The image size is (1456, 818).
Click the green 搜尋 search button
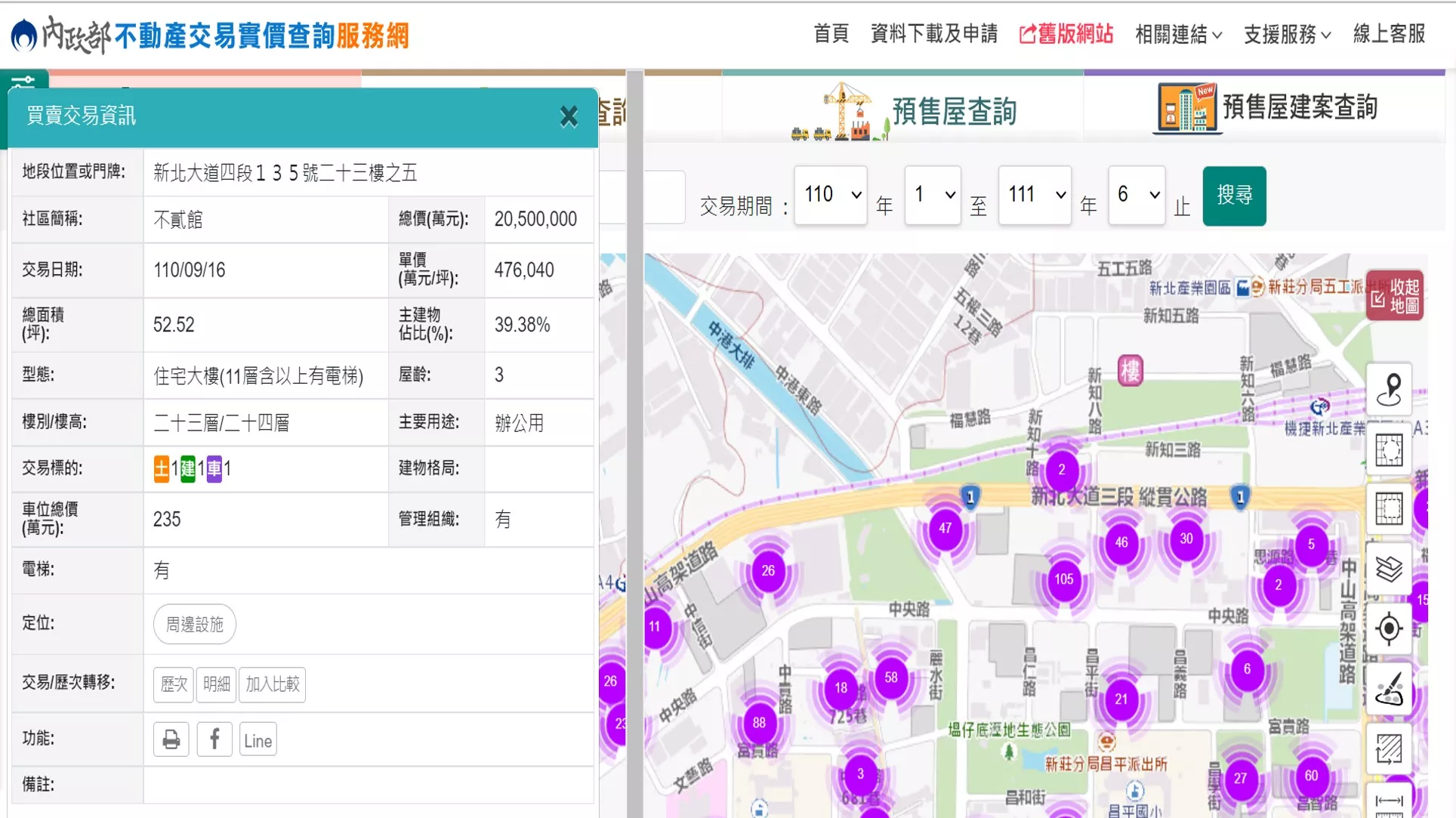[x=1234, y=196]
